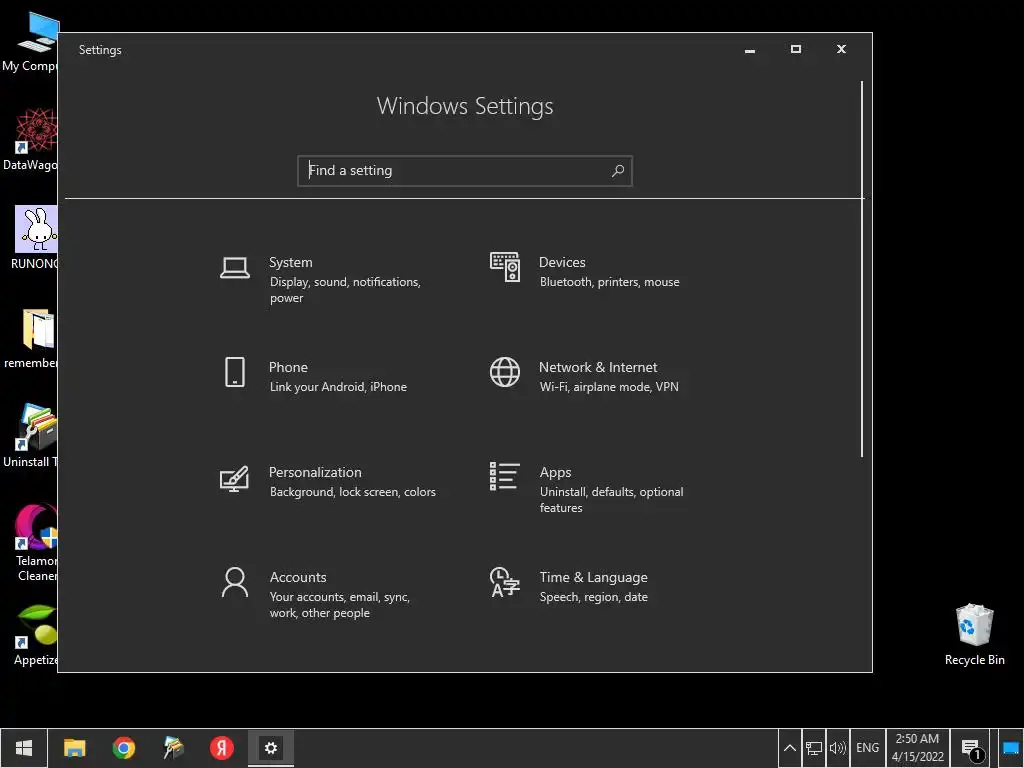The width and height of the screenshot is (1024, 768).
Task: Open the Devices category title
Action: (562, 263)
